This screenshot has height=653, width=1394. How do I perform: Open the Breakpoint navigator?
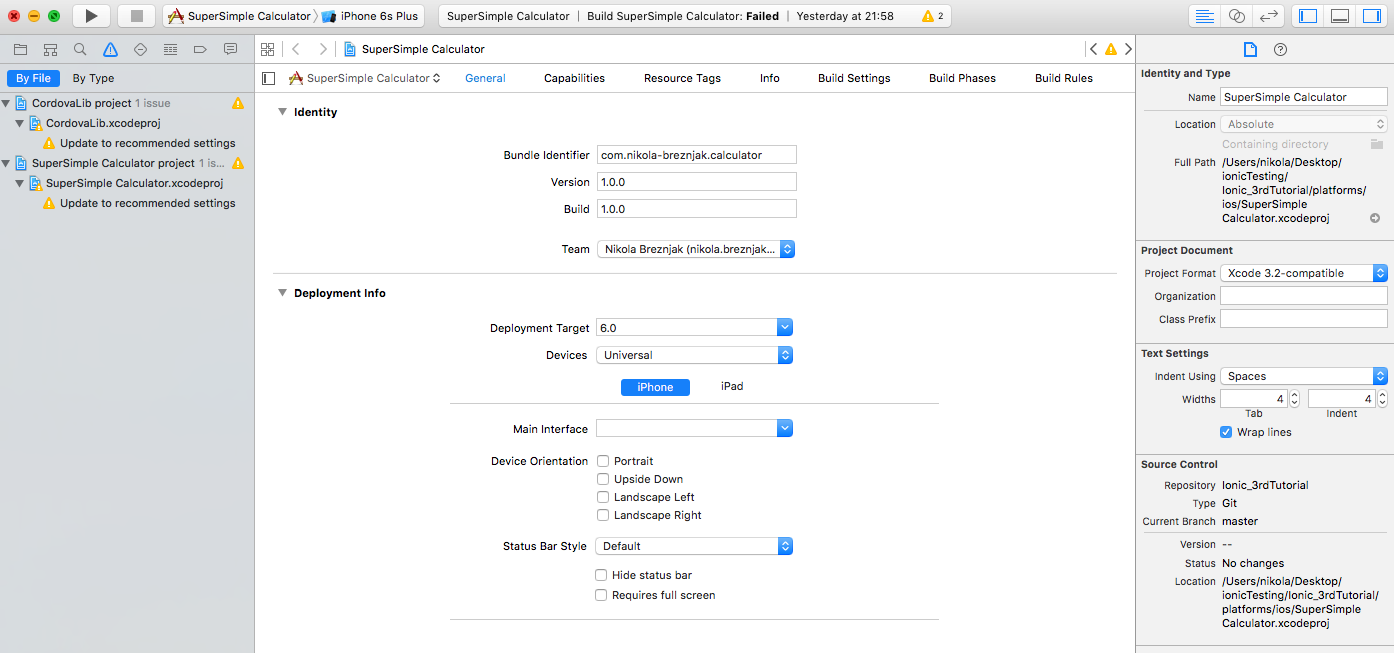[200, 49]
